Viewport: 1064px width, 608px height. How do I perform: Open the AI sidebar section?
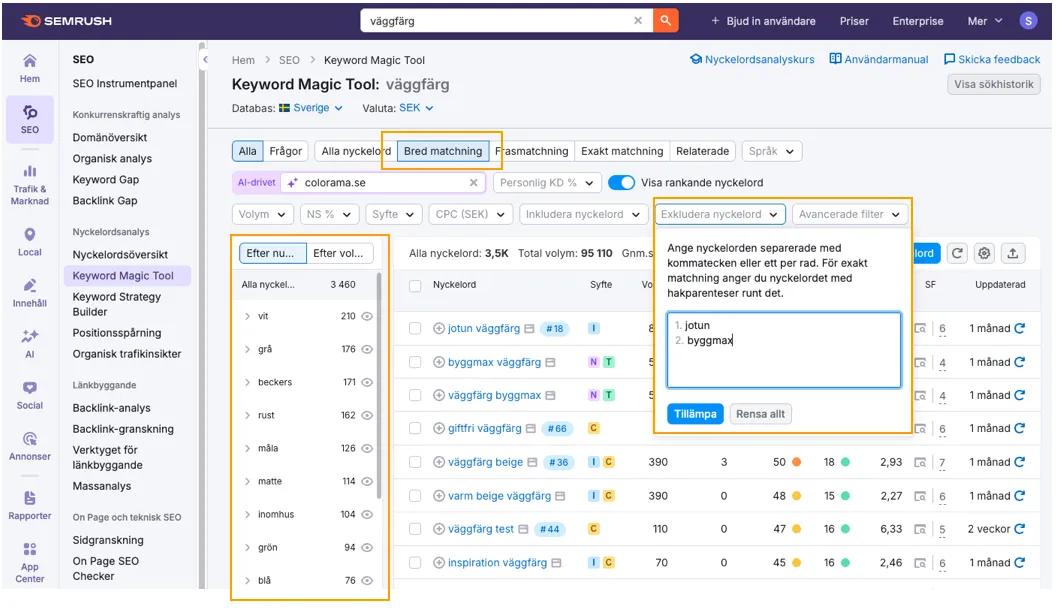[x=29, y=344]
